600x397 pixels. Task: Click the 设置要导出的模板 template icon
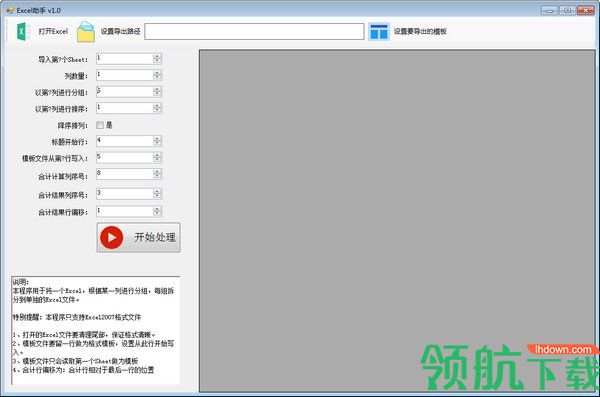click(x=379, y=31)
